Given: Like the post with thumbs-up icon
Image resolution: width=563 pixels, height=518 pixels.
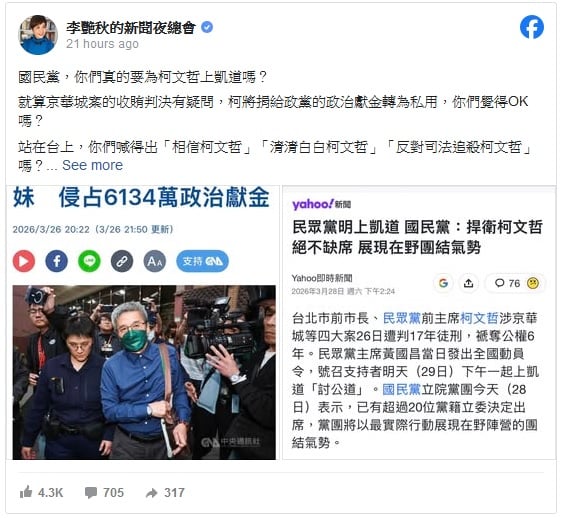Looking at the screenshot, I should 26,492.
